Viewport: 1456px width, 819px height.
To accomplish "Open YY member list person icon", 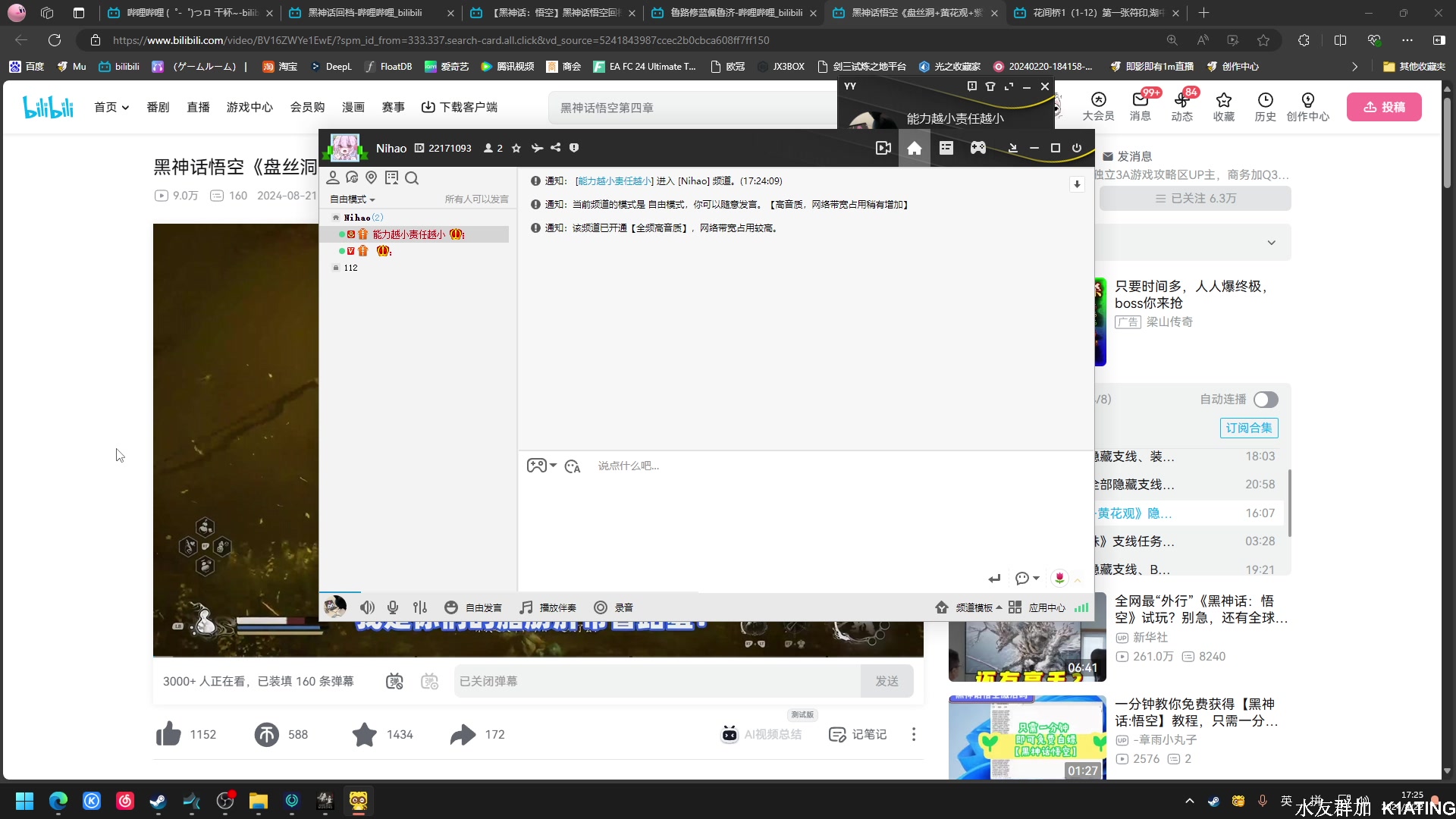I will 332,177.
